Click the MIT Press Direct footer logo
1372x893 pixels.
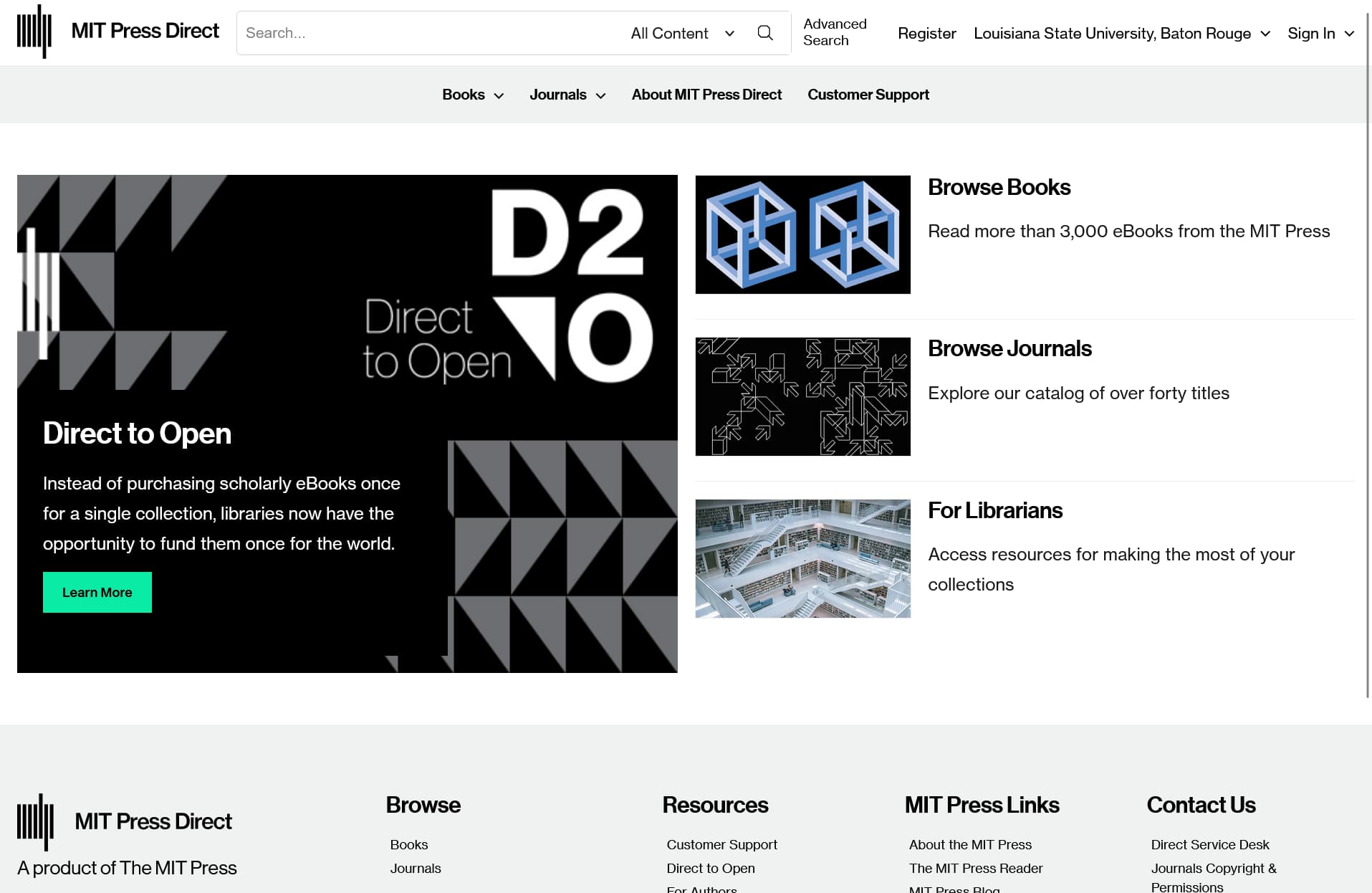(125, 821)
